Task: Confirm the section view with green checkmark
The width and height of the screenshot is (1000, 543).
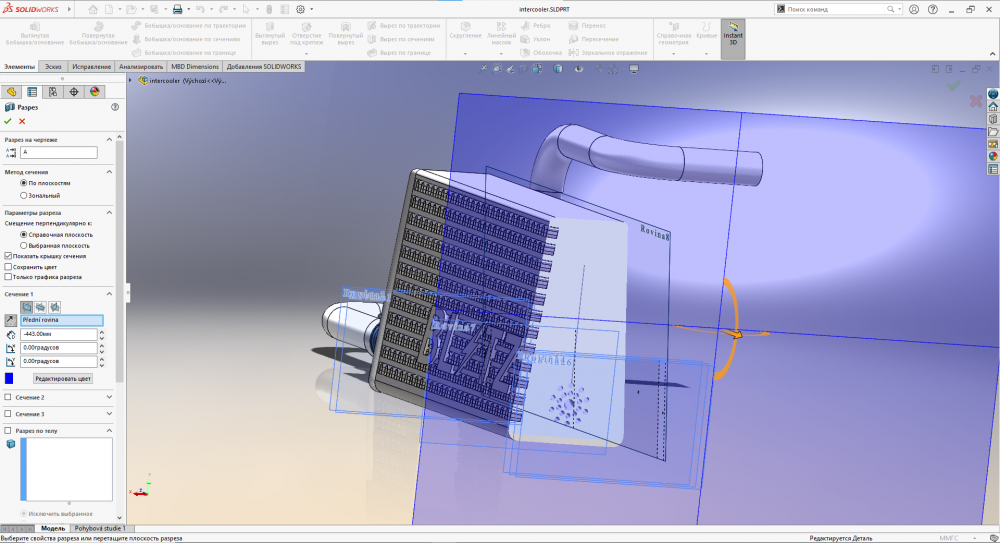Action: 8,121
